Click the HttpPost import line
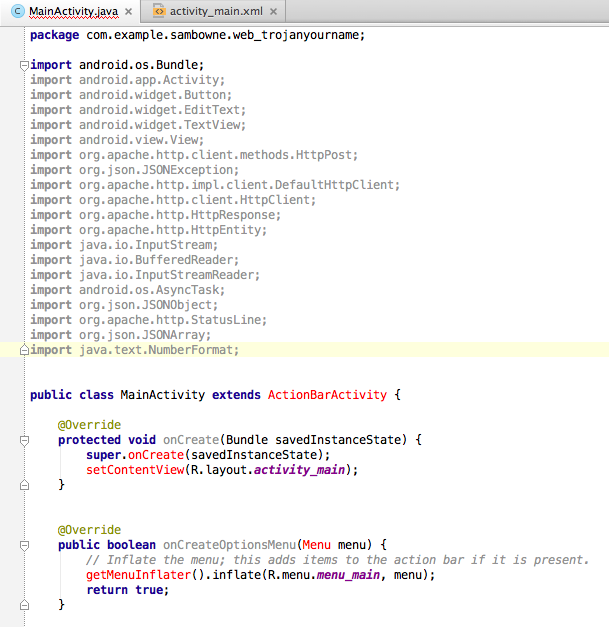Viewport: 609px width, 627px height. (x=194, y=155)
